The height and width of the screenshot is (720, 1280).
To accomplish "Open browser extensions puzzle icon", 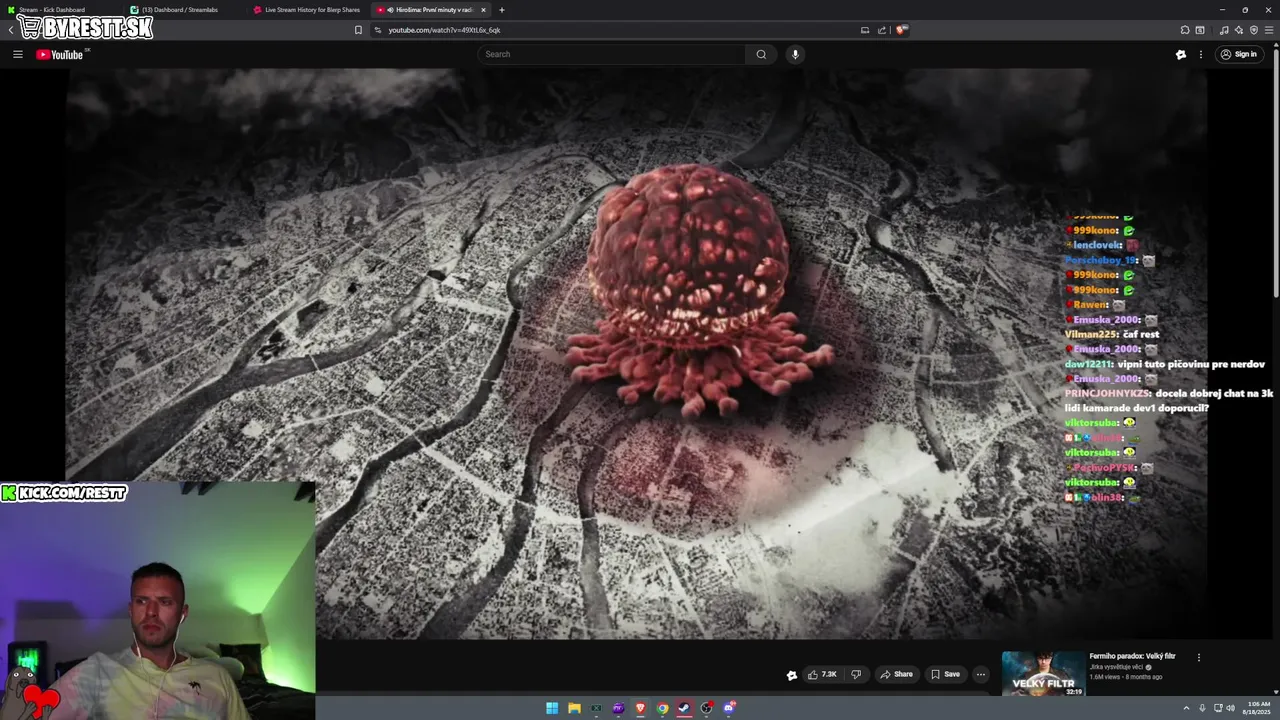I will [x=1185, y=30].
